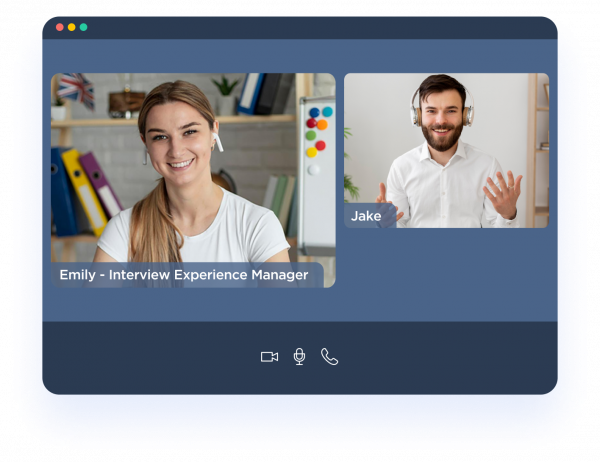
Task: Close window with the red dot
Action: 60,27
